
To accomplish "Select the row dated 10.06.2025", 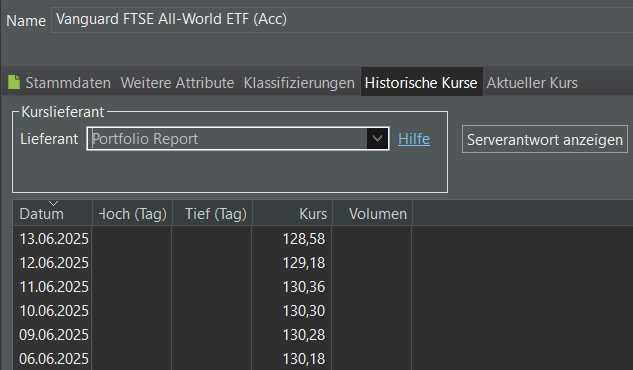I will pos(323,311).
